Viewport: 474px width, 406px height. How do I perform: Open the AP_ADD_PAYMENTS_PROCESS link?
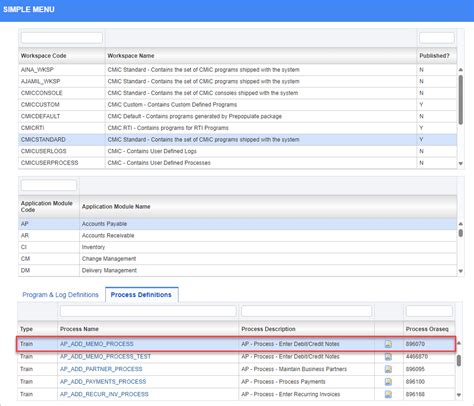point(103,382)
